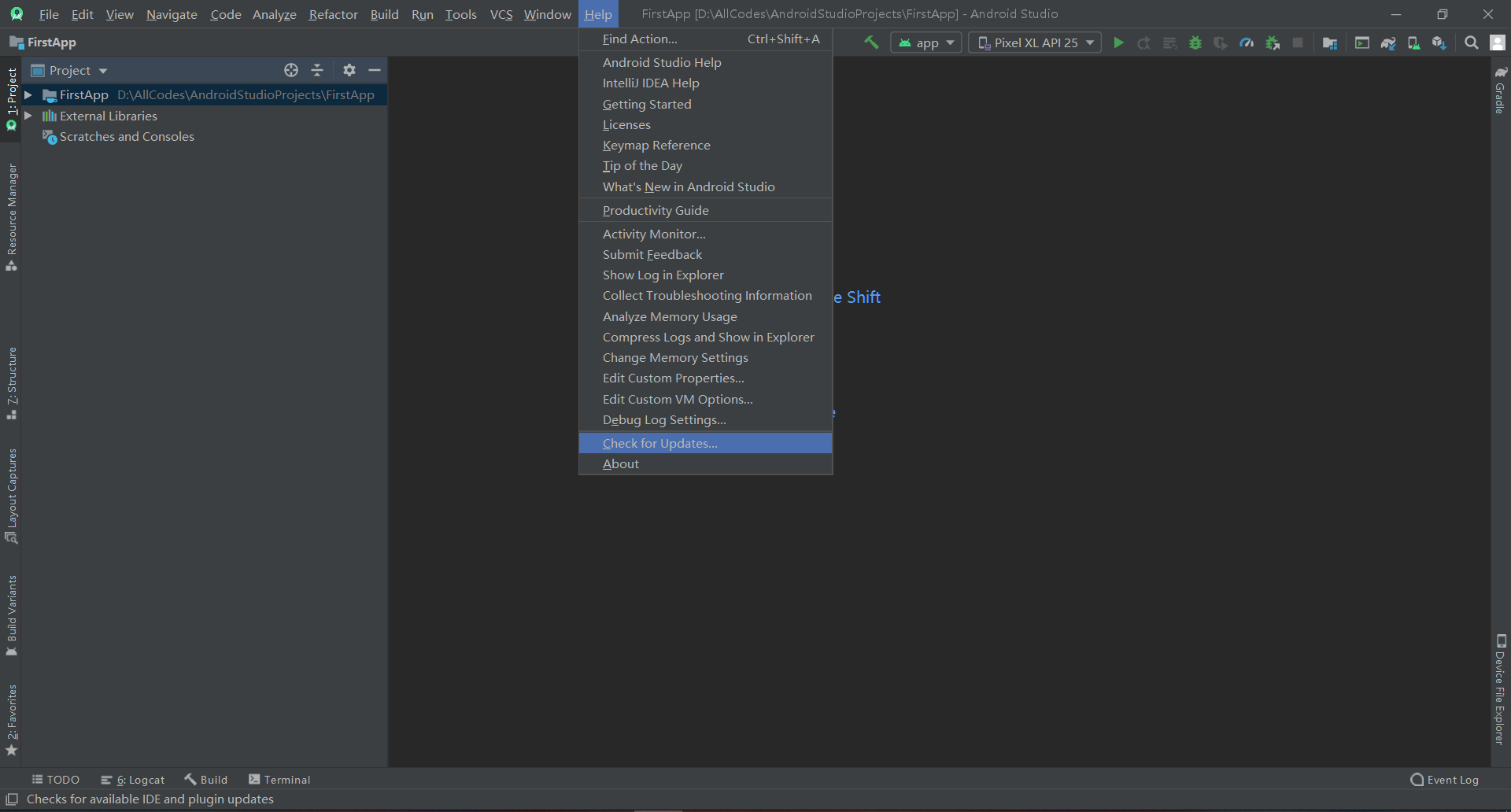Open the Terminal tool window tab
The height and width of the screenshot is (812, 1511).
(x=279, y=780)
